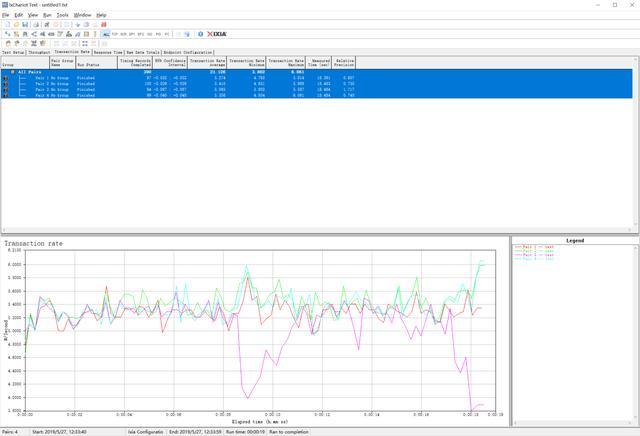Open the File menu
The width and height of the screenshot is (640, 436).
point(5,16)
